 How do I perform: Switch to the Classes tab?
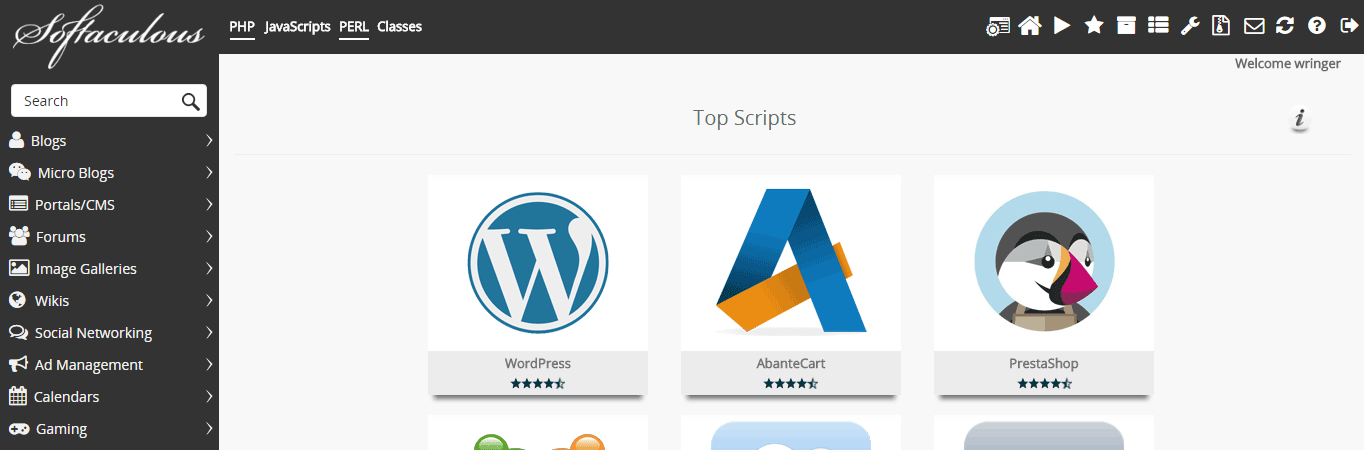(x=399, y=27)
